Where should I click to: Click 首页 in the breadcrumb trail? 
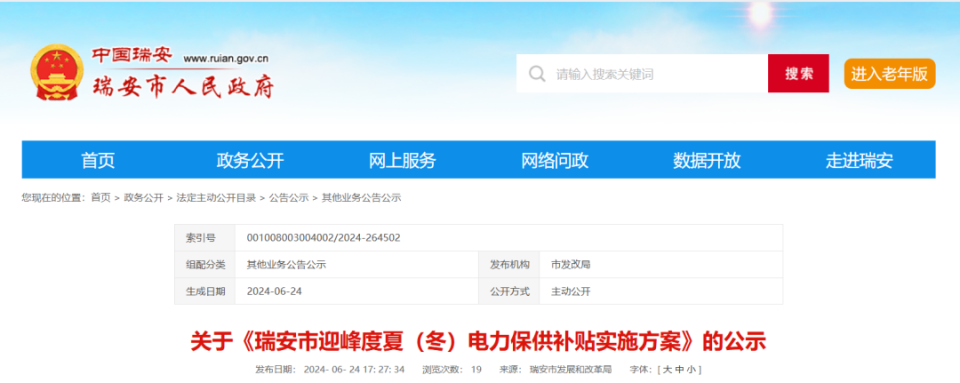[x=100, y=198]
